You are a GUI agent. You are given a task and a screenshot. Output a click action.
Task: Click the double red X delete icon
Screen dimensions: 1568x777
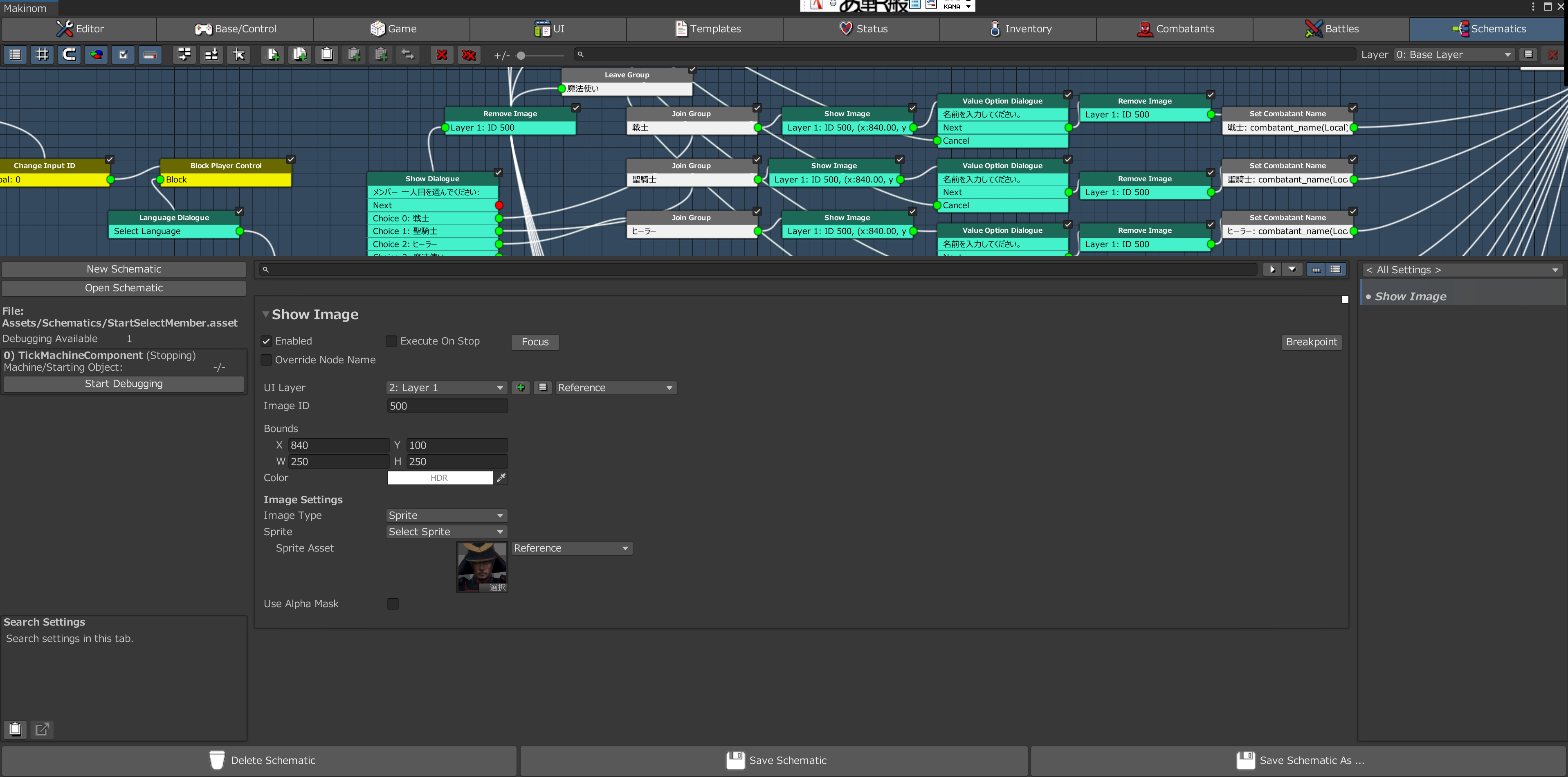(469, 55)
